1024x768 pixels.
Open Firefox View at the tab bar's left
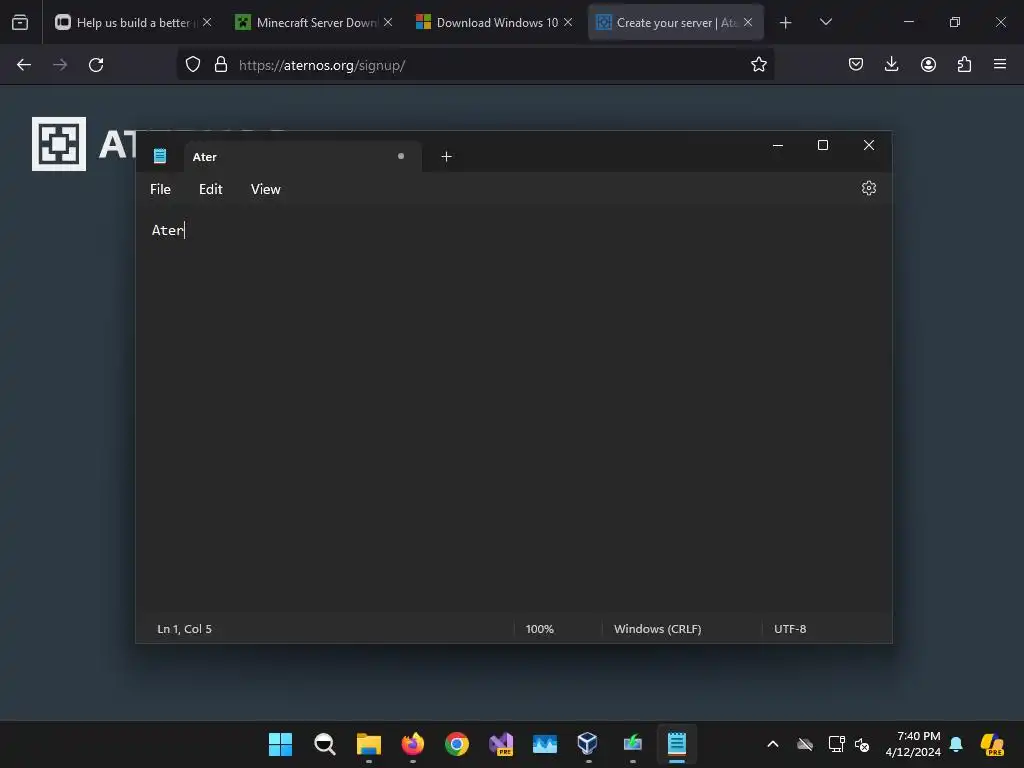click(x=20, y=22)
